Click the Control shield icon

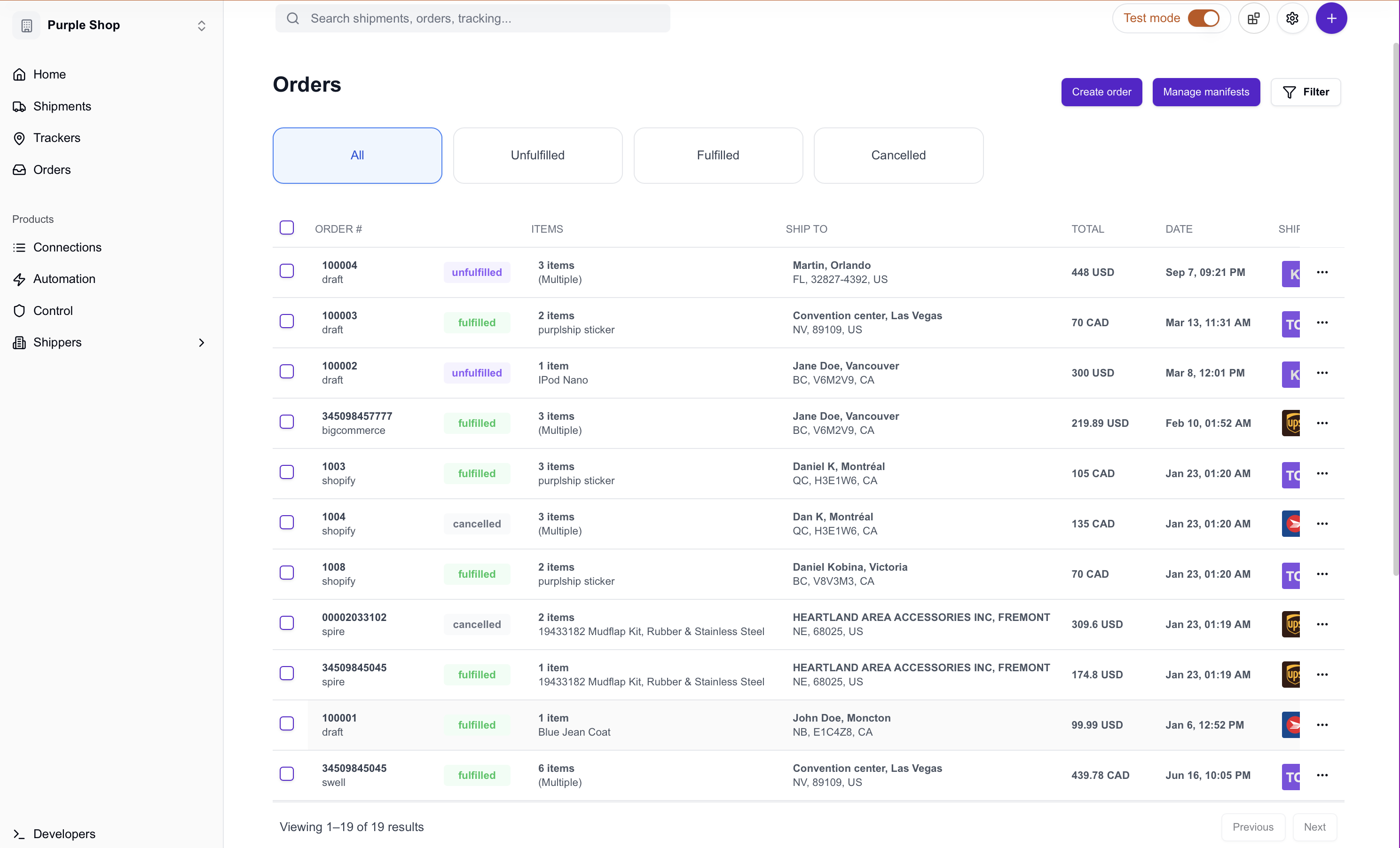[19, 311]
